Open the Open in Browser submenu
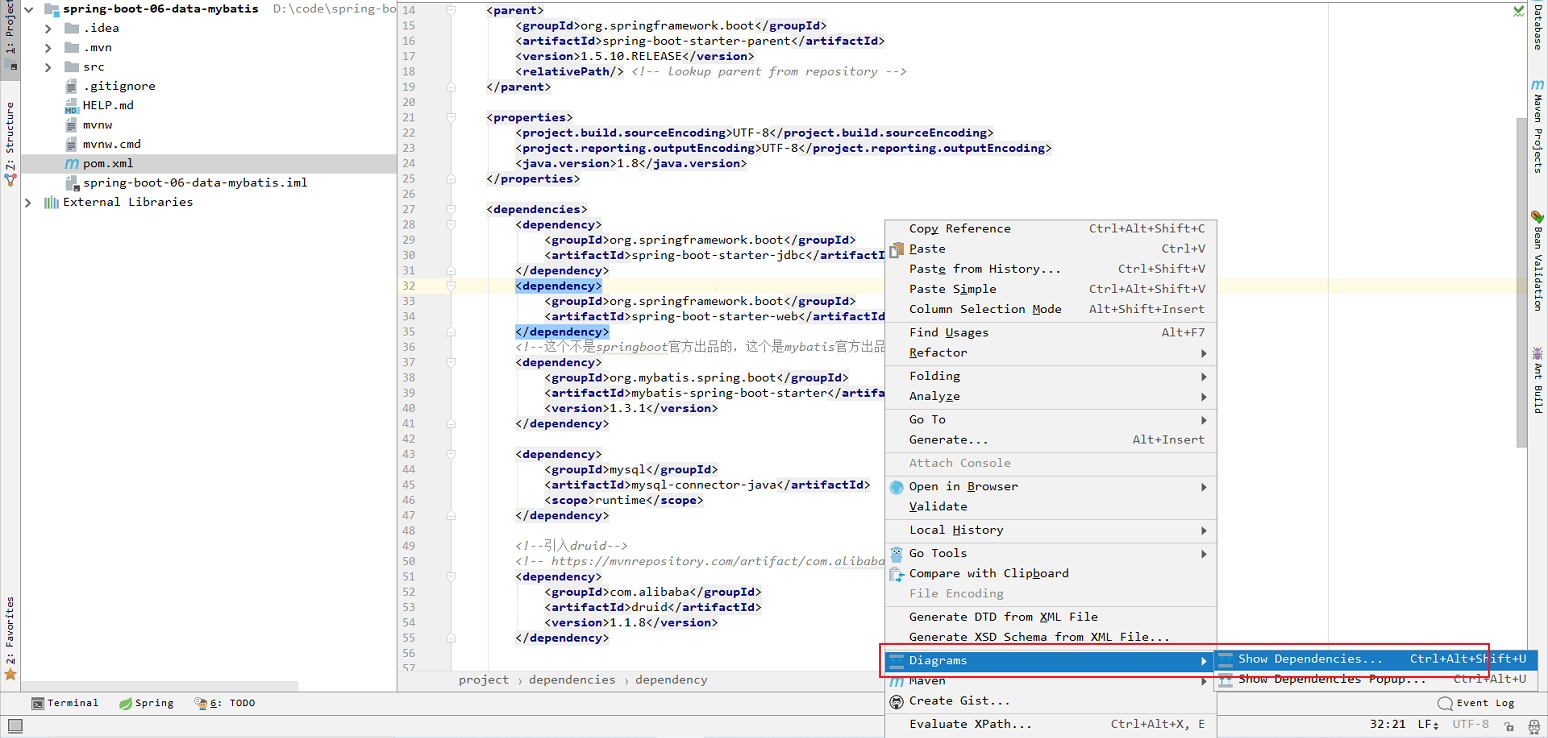 [x=1051, y=487]
